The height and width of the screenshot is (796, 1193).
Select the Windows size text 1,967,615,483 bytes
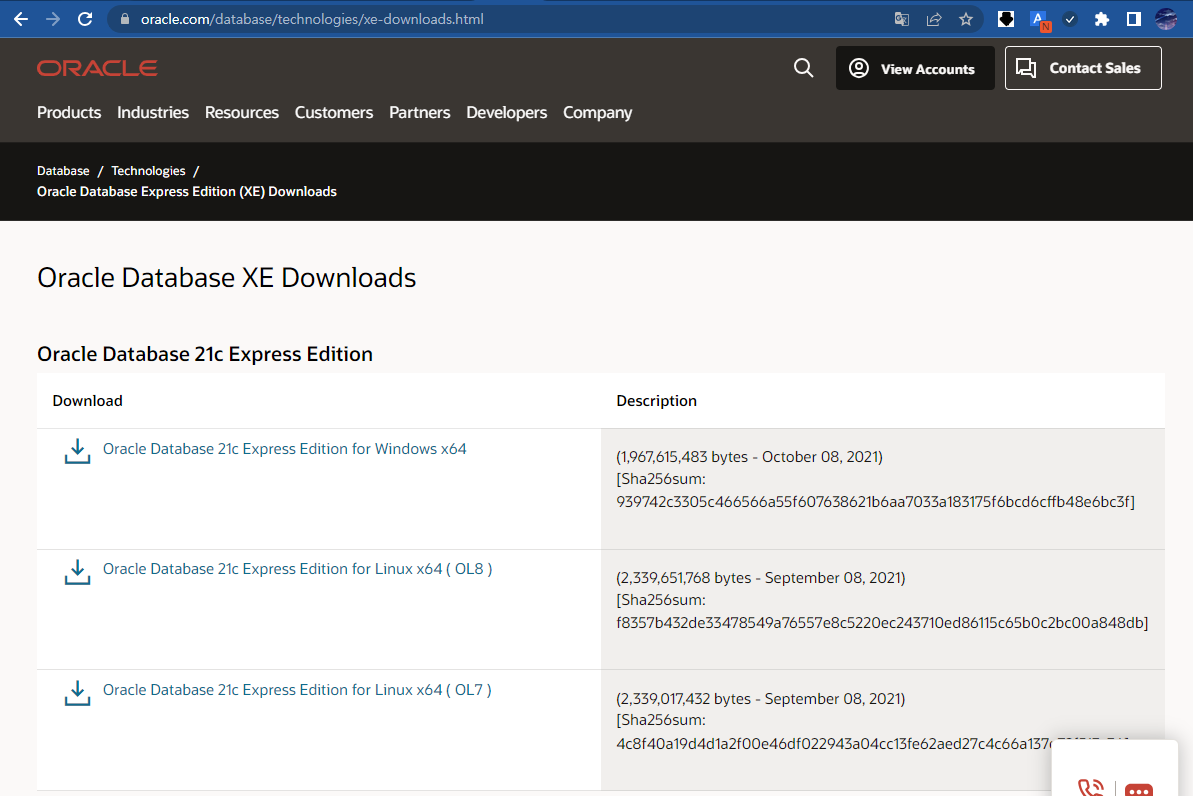[x=684, y=457]
